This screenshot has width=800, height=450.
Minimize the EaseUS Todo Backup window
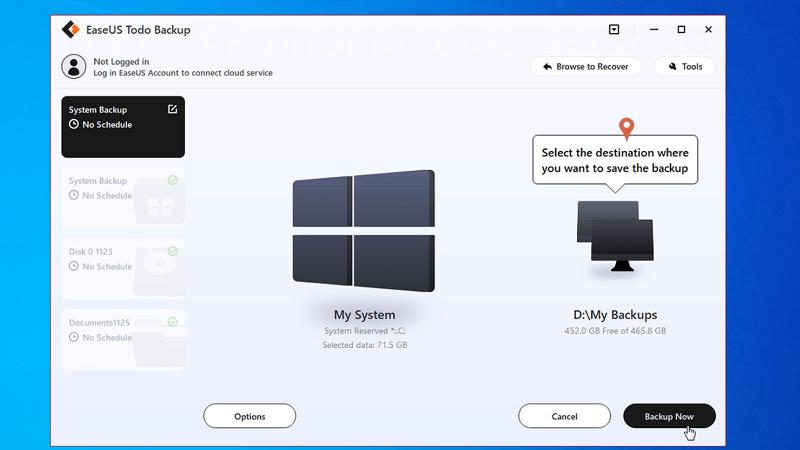654,30
